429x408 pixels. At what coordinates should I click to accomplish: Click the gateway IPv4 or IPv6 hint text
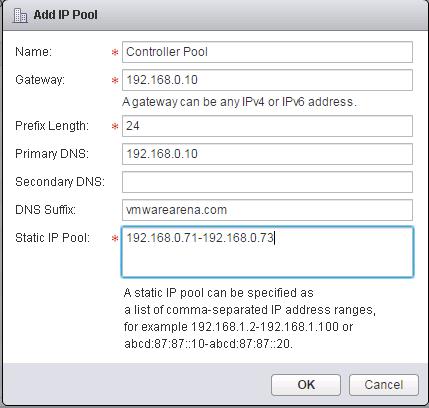[240, 102]
